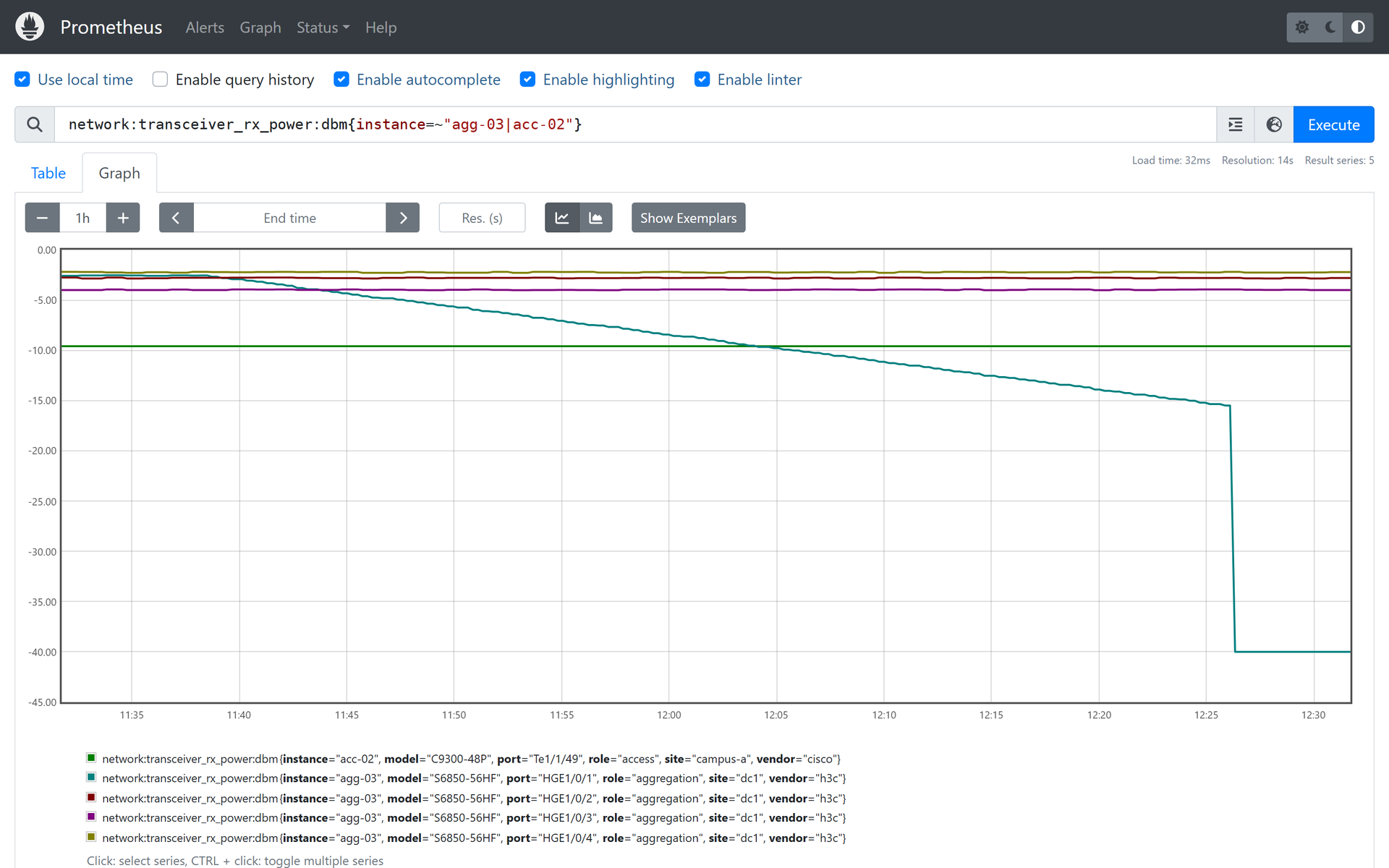
Task: Click the Prometheus flame logo
Action: [x=30, y=27]
